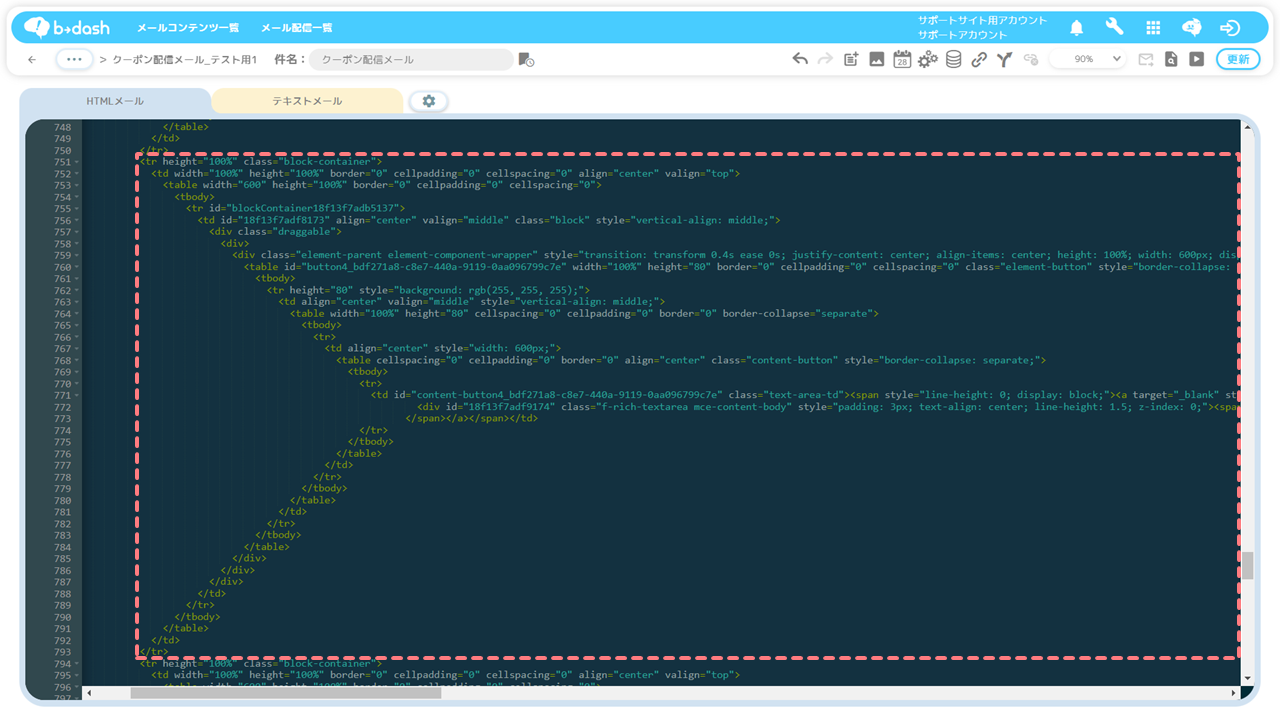Screen dimensions: 1280x720
Task: Open the calendar 28 icon
Action: point(902,59)
